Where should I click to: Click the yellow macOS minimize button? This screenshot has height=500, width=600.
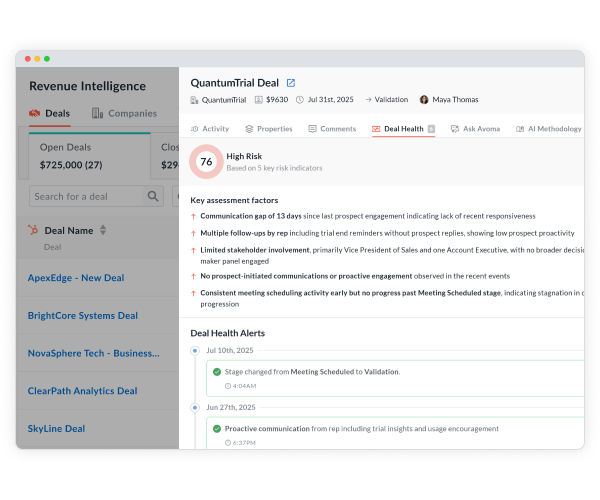pyautogui.click(x=38, y=59)
